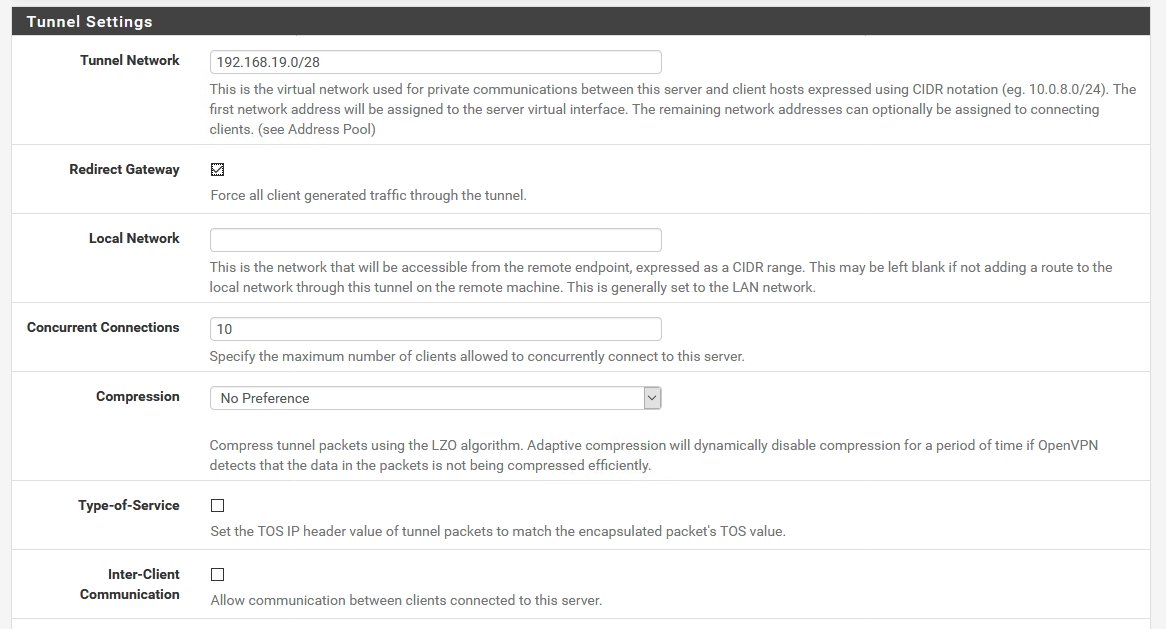Screen dimensions: 1166x629
Task: Click the Inter-Client Communication label
Action: coord(129,584)
